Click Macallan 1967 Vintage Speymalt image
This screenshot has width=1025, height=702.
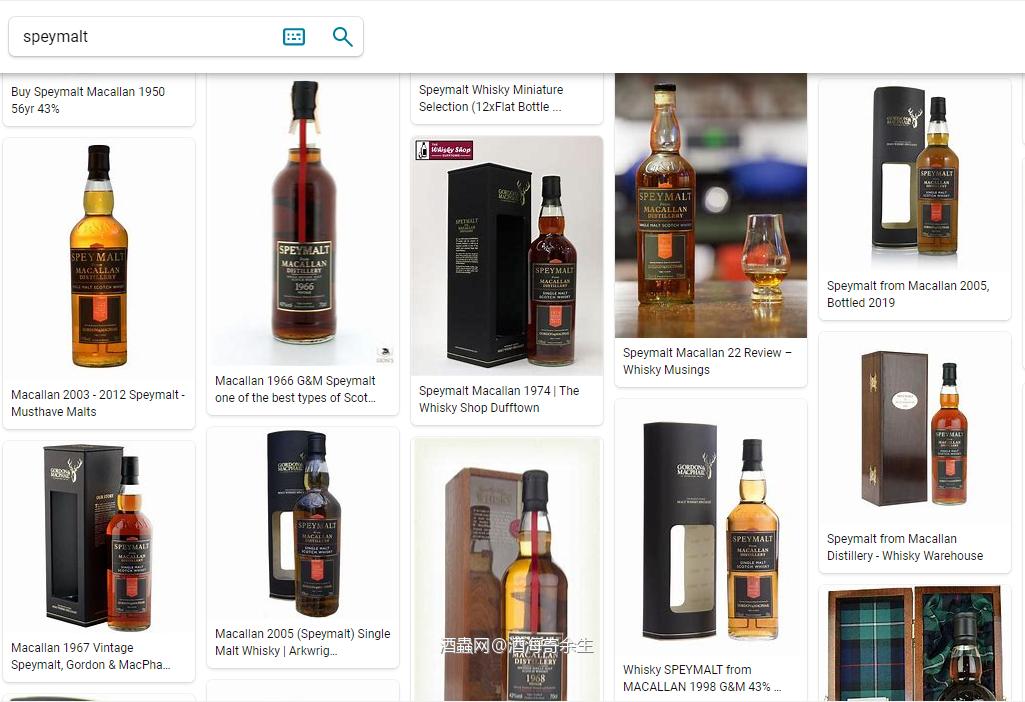[x=99, y=537]
